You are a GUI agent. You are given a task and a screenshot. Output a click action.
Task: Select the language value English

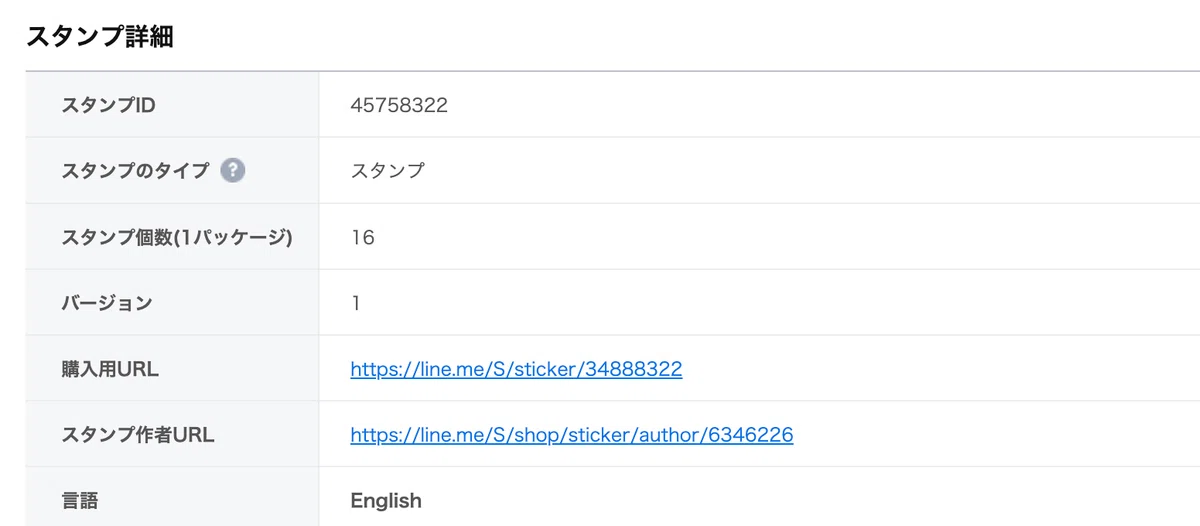[x=386, y=500]
